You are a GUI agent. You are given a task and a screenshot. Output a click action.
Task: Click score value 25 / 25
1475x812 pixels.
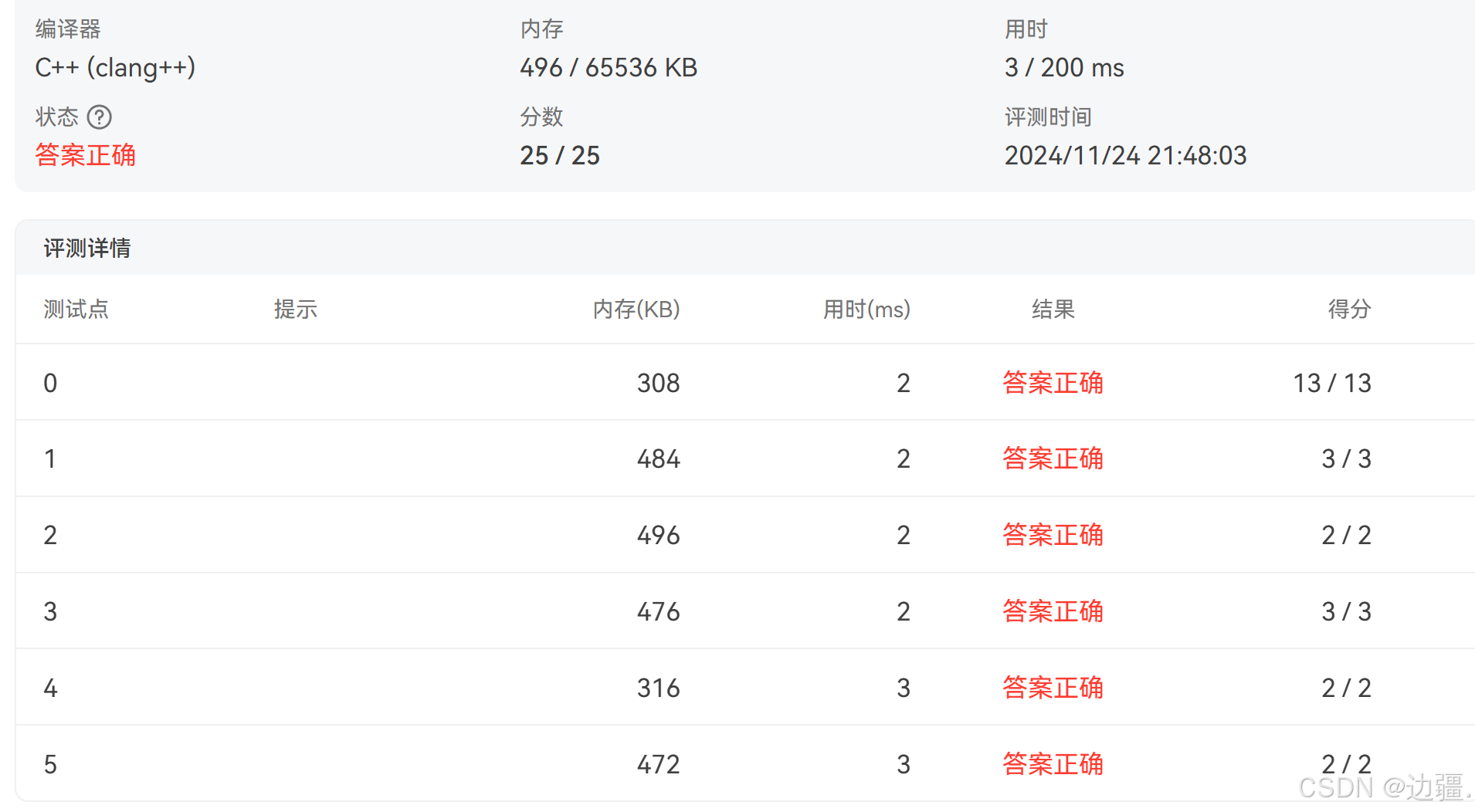[x=560, y=156]
